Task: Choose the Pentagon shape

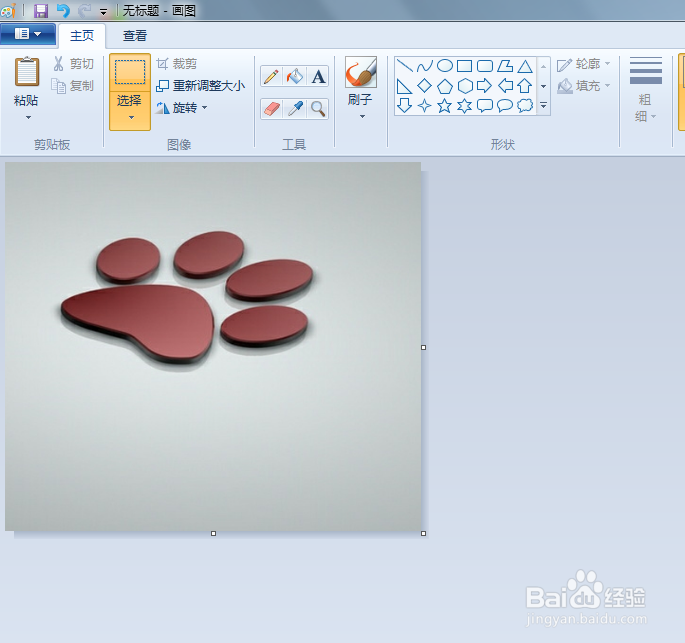Action: tap(445, 86)
